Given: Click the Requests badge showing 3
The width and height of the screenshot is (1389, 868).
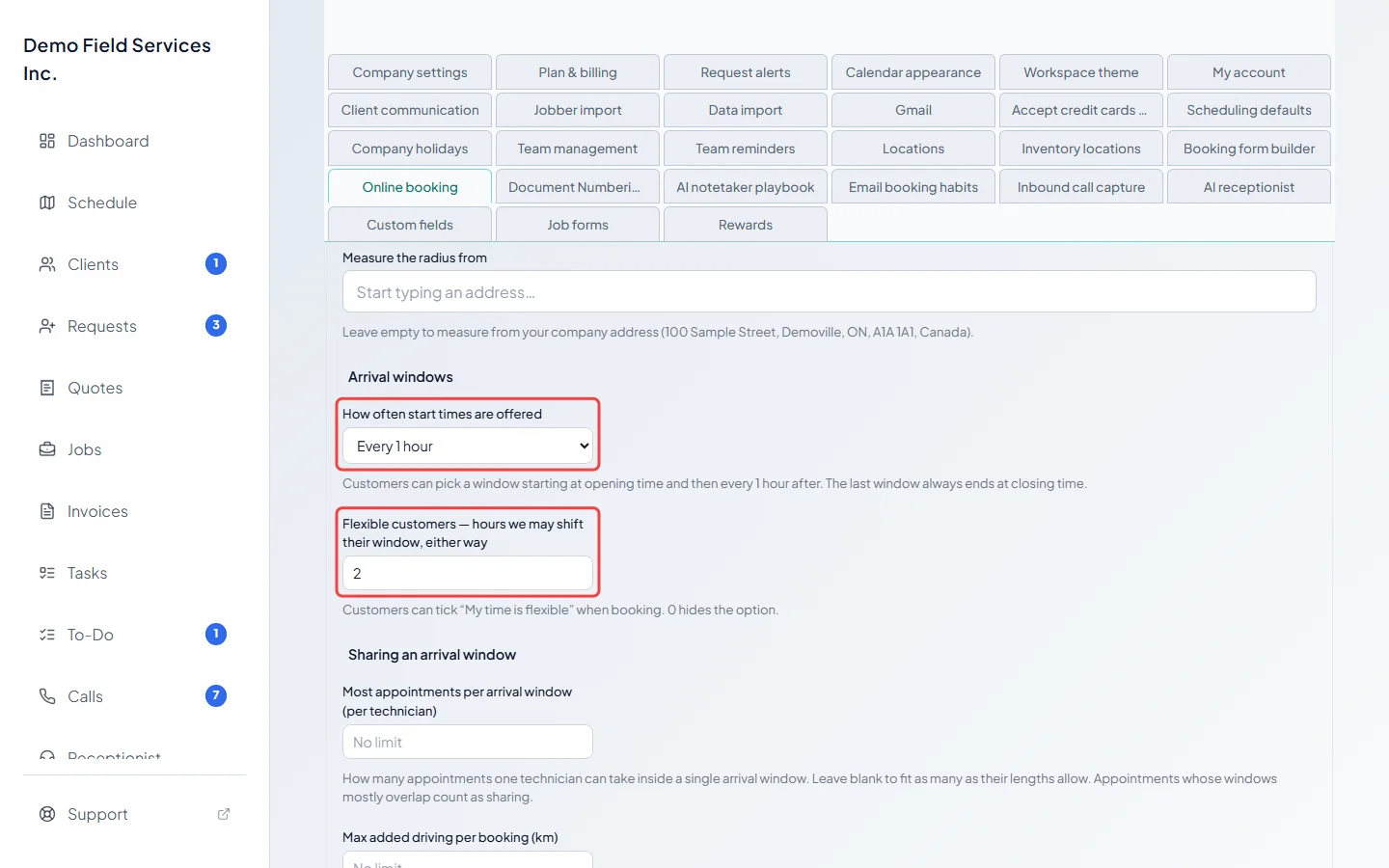Looking at the screenshot, I should point(216,325).
